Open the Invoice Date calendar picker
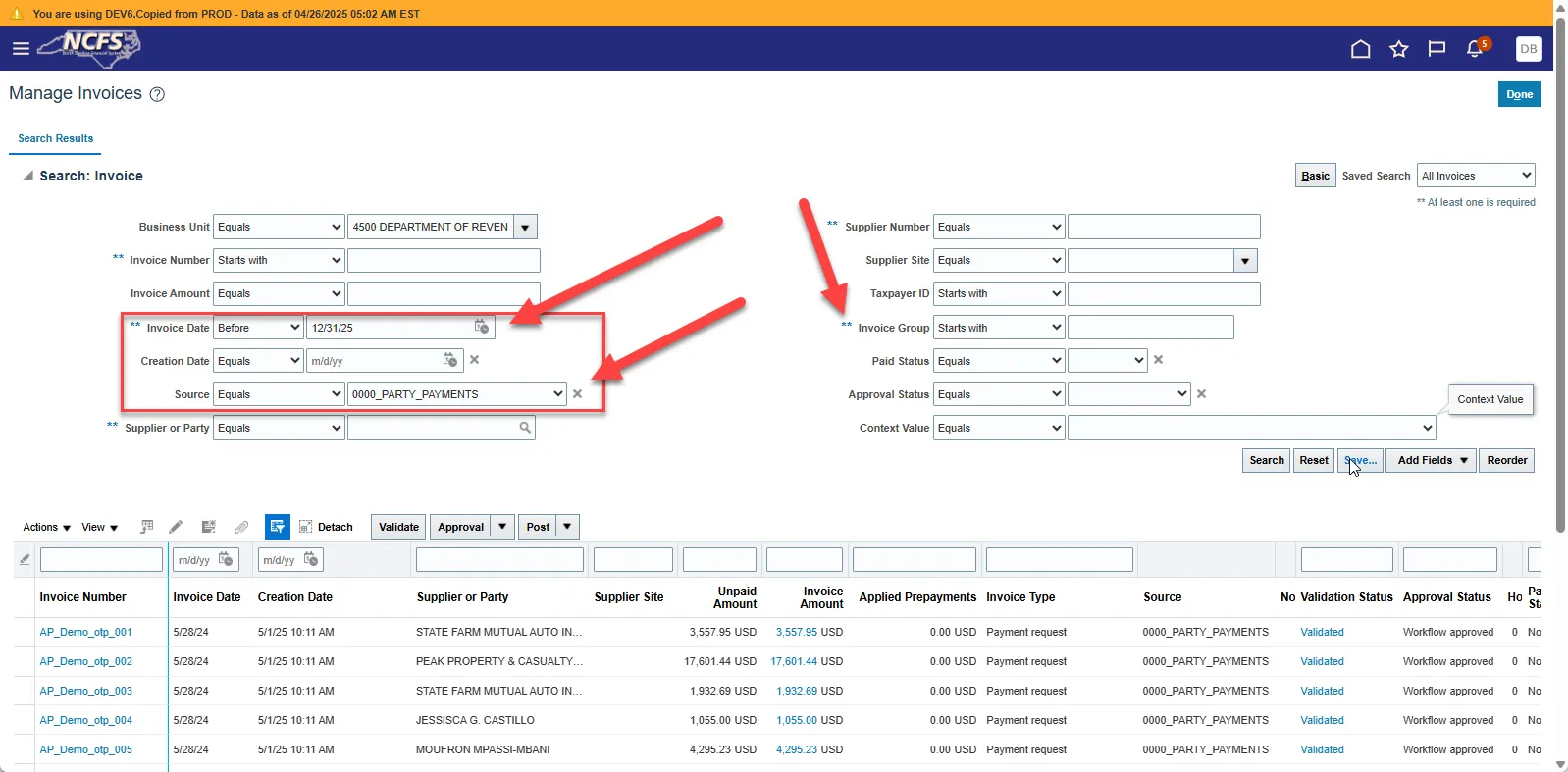Screen dimensions: 1568x772 click(x=482, y=327)
